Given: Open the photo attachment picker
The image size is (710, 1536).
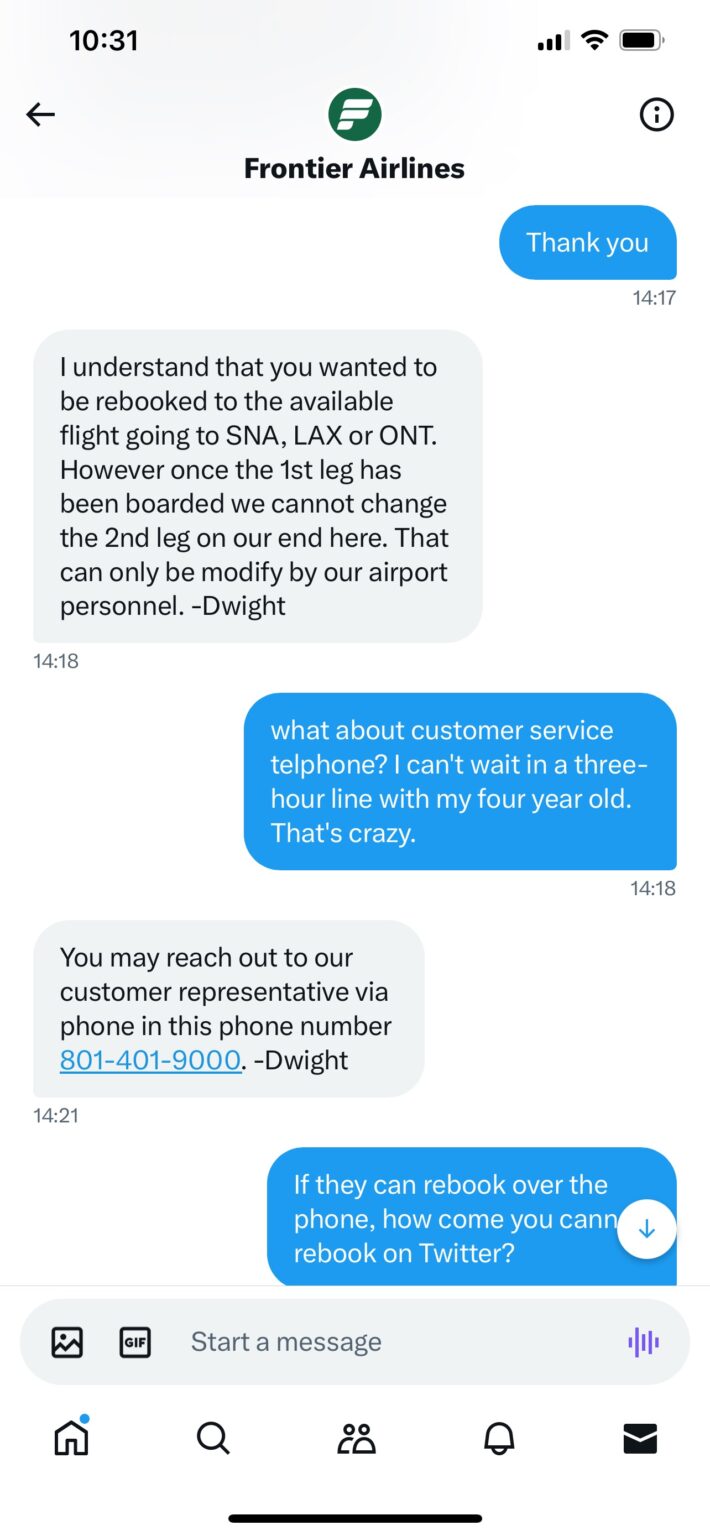Looking at the screenshot, I should coord(64,1343).
